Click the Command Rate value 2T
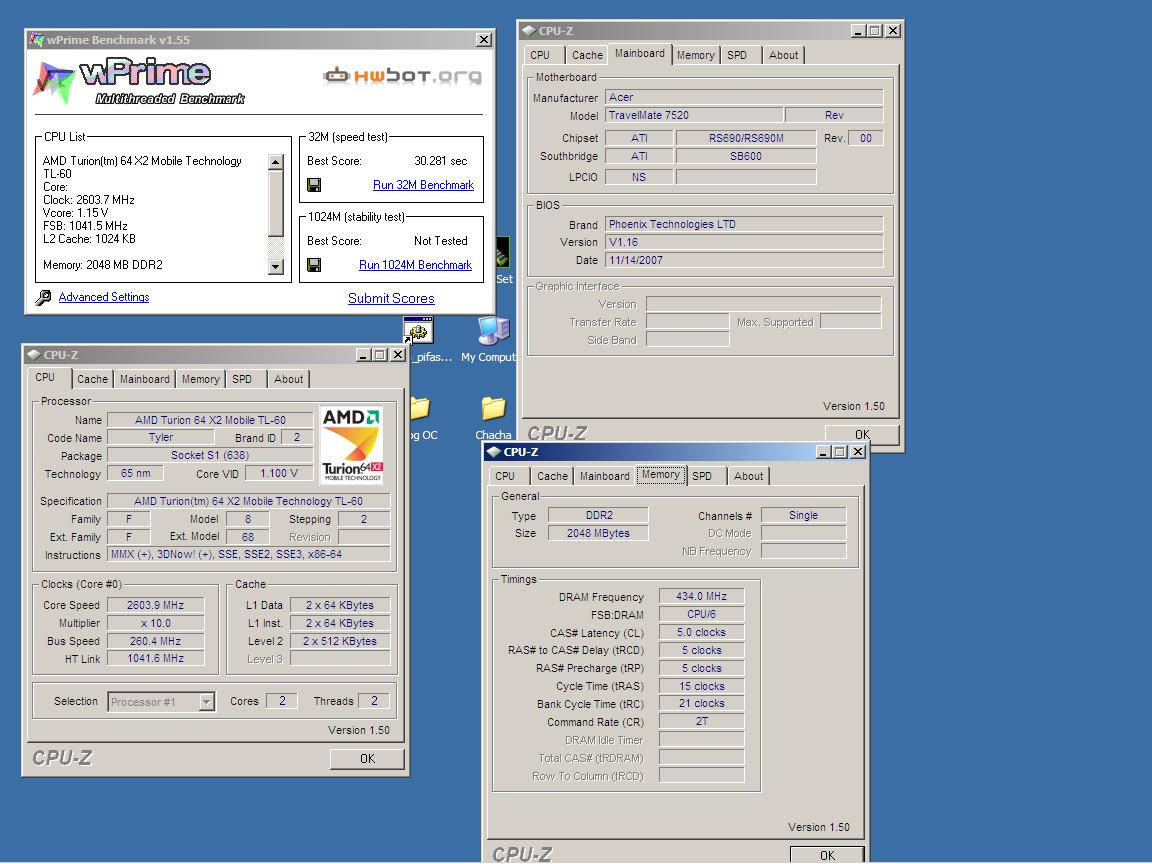 [701, 721]
